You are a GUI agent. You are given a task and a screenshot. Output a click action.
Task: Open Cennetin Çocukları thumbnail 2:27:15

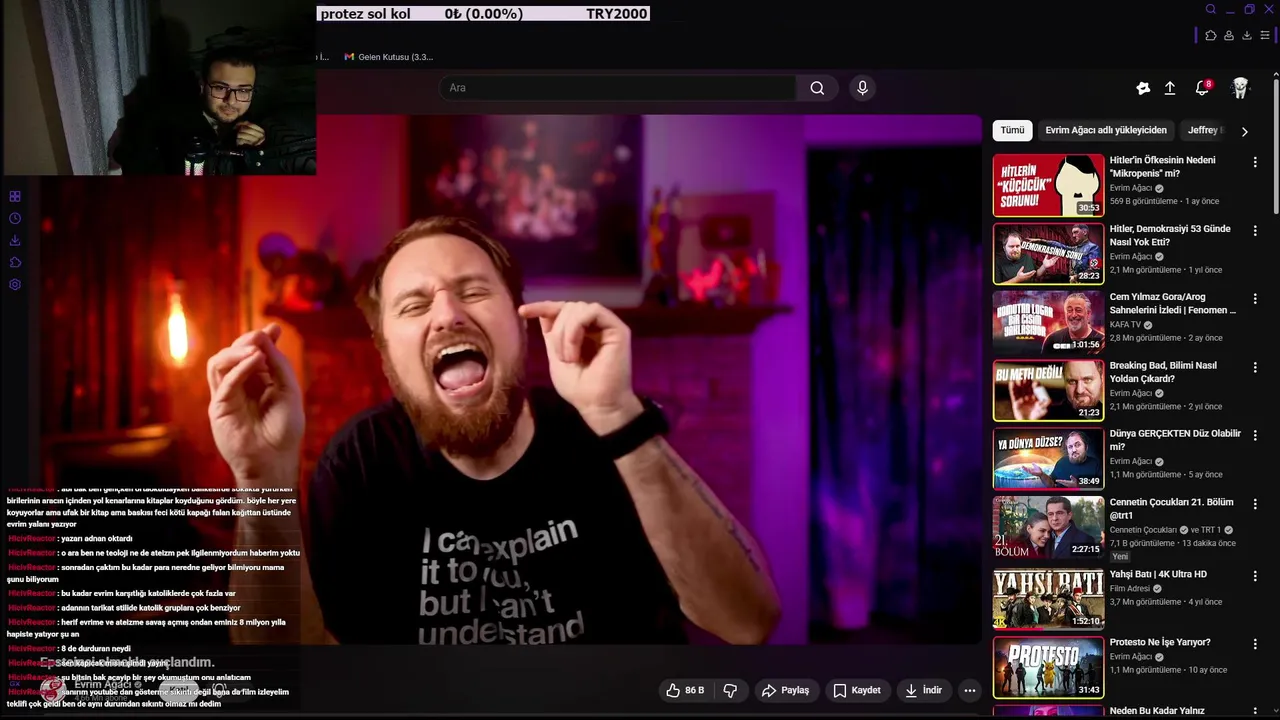point(1048,527)
